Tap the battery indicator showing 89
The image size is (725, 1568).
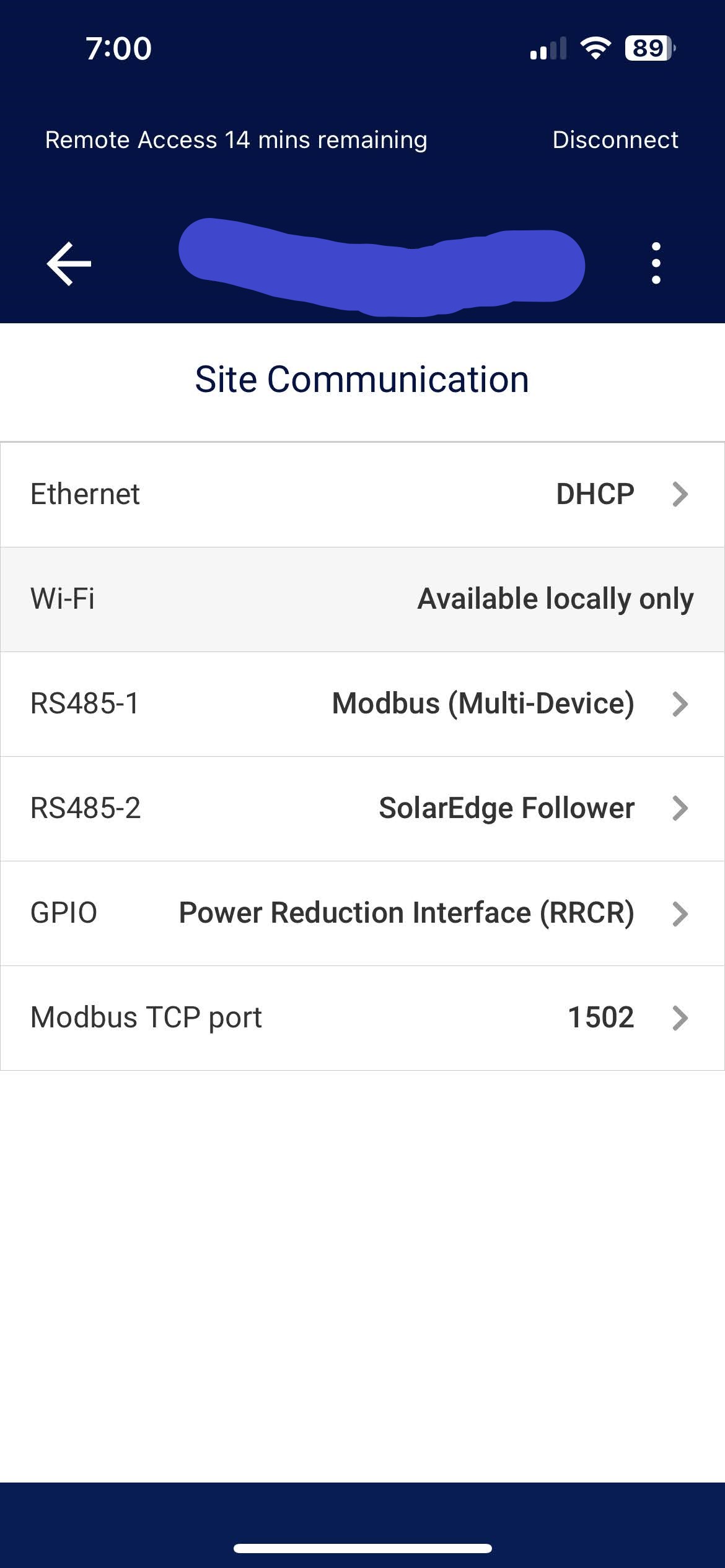click(x=649, y=48)
